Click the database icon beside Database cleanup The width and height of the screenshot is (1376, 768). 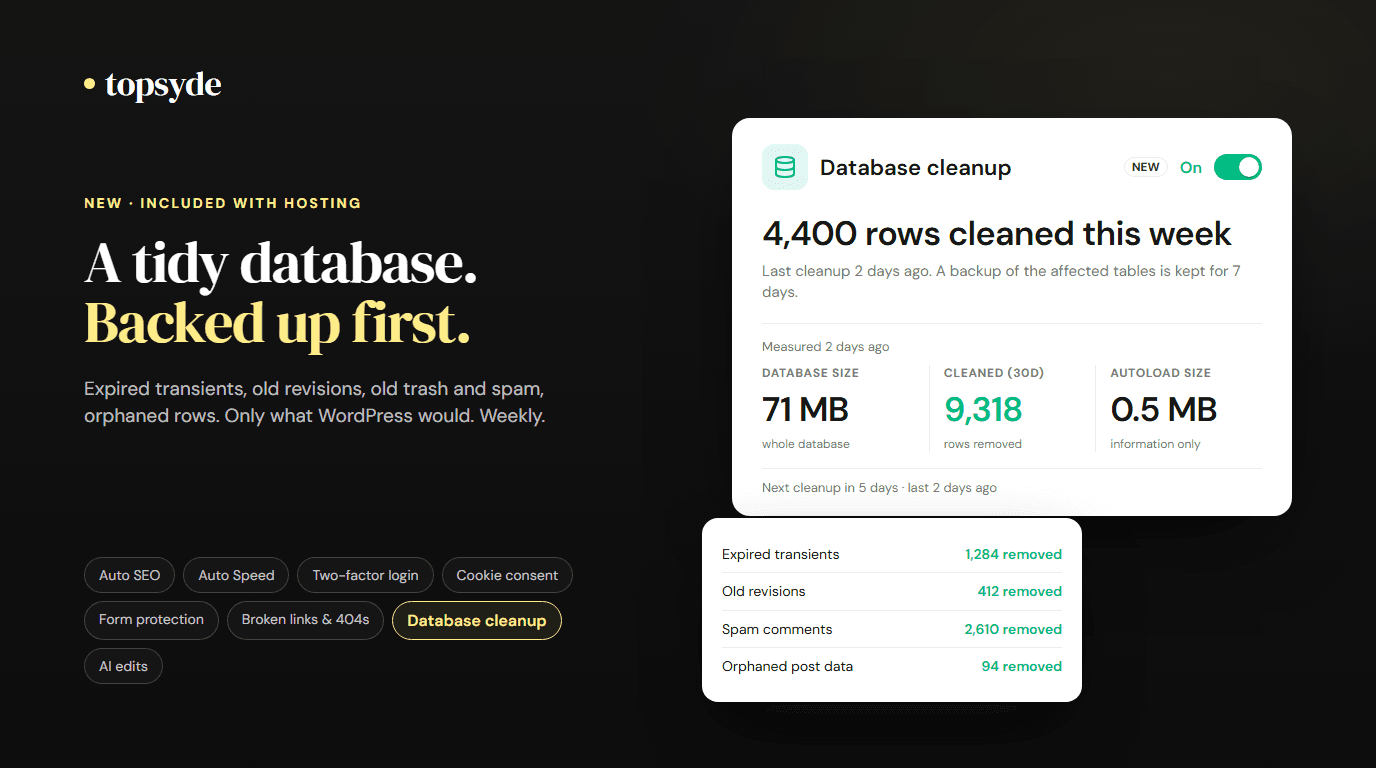(785, 167)
